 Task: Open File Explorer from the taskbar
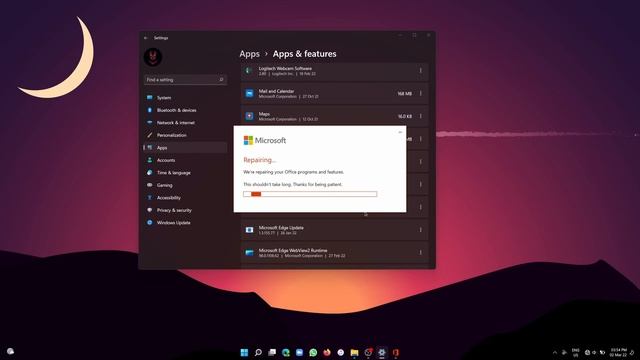click(354, 352)
